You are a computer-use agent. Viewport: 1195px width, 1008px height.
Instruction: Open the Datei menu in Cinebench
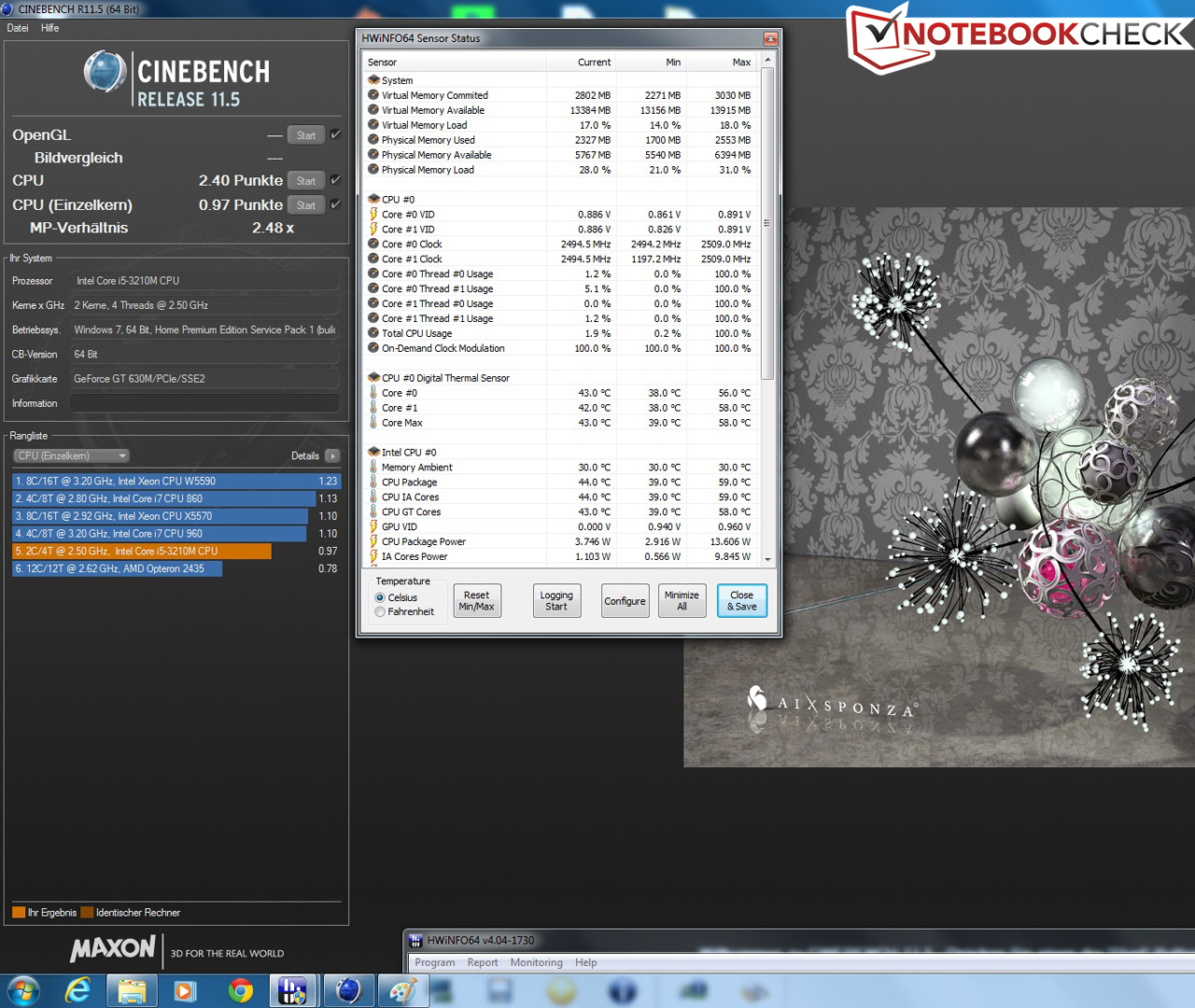pos(18,28)
